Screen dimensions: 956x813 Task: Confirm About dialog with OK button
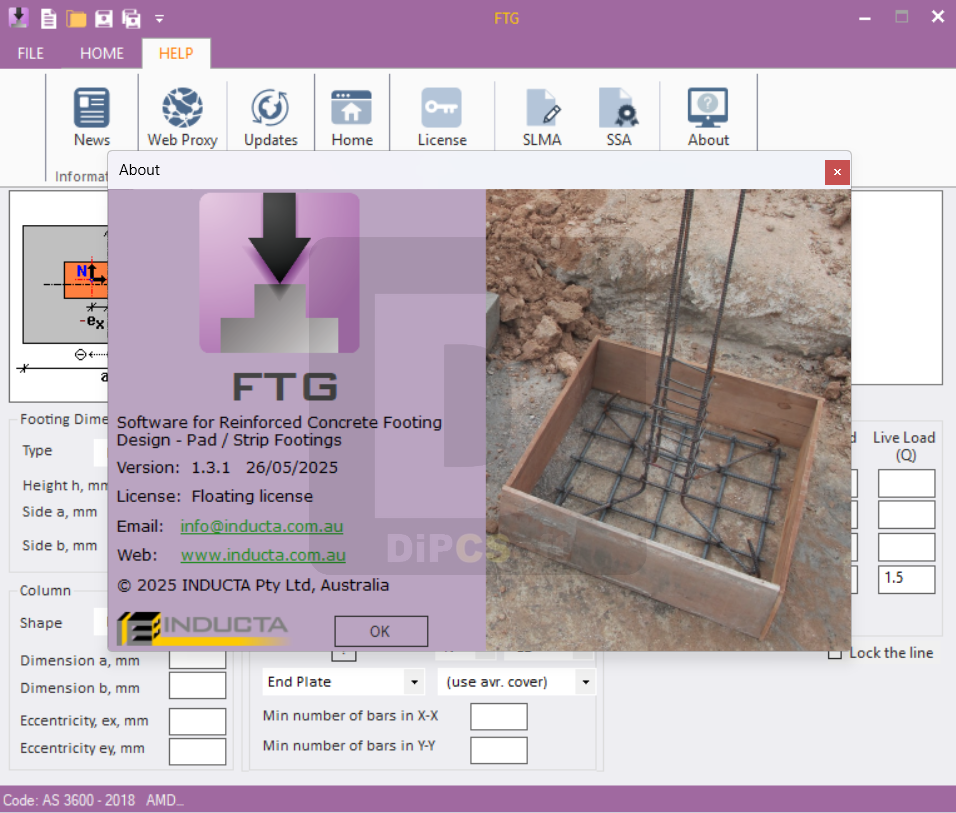(380, 631)
